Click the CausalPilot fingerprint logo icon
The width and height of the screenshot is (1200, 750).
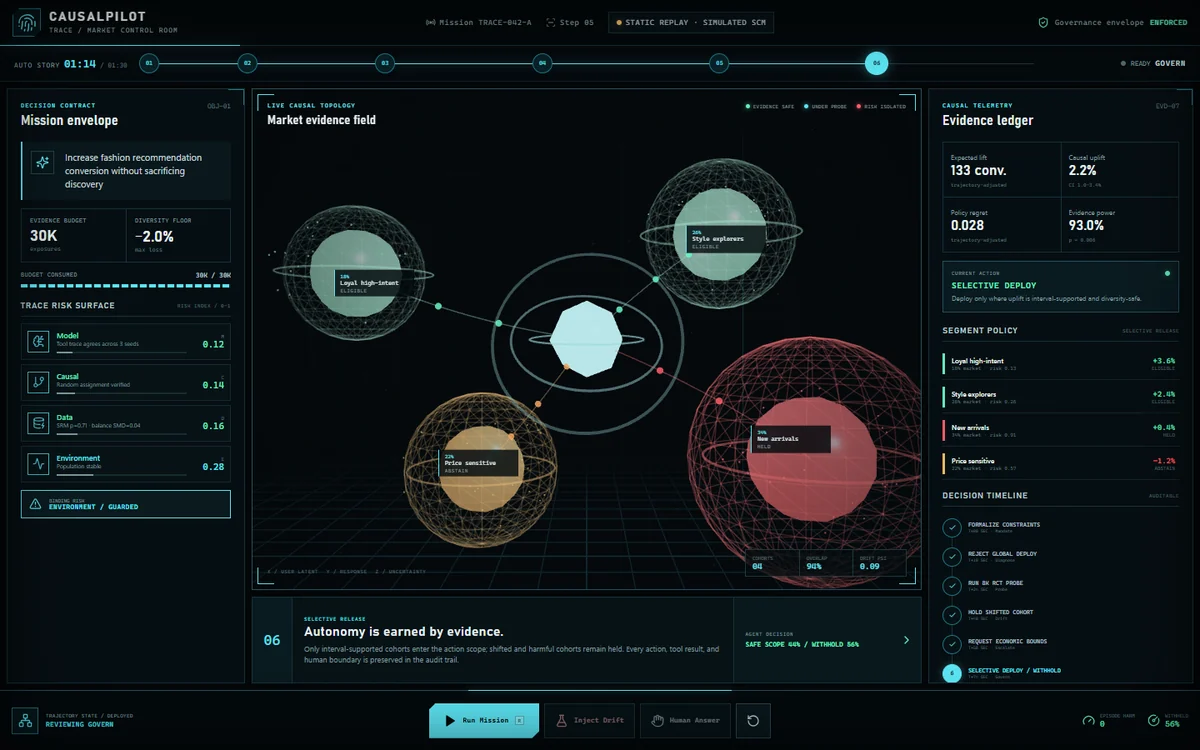click(x=27, y=22)
